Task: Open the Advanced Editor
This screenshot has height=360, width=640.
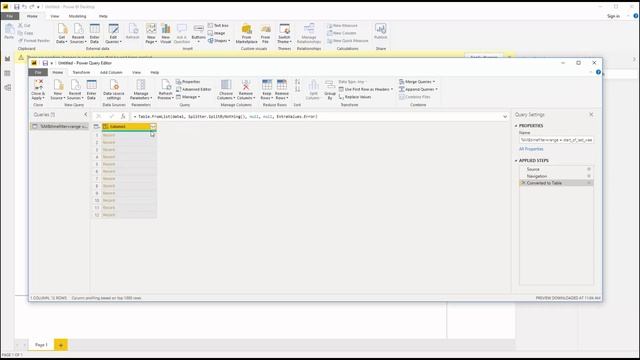Action: point(193,89)
